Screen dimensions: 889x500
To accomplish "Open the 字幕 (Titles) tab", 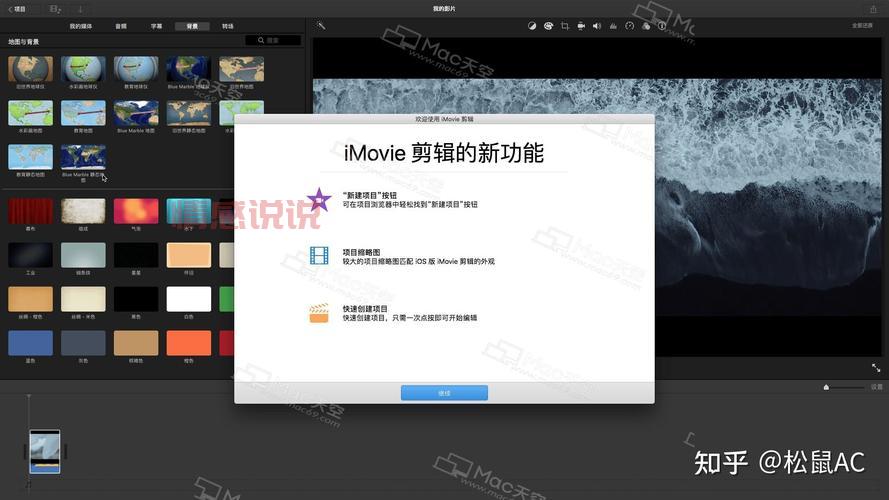I will coord(157,25).
